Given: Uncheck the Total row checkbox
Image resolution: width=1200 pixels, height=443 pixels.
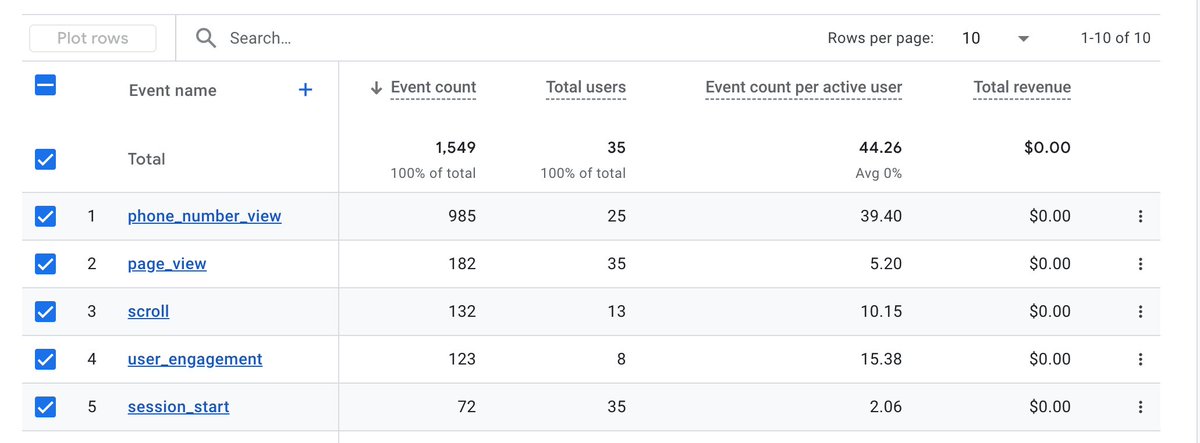Looking at the screenshot, I should pos(45,159).
